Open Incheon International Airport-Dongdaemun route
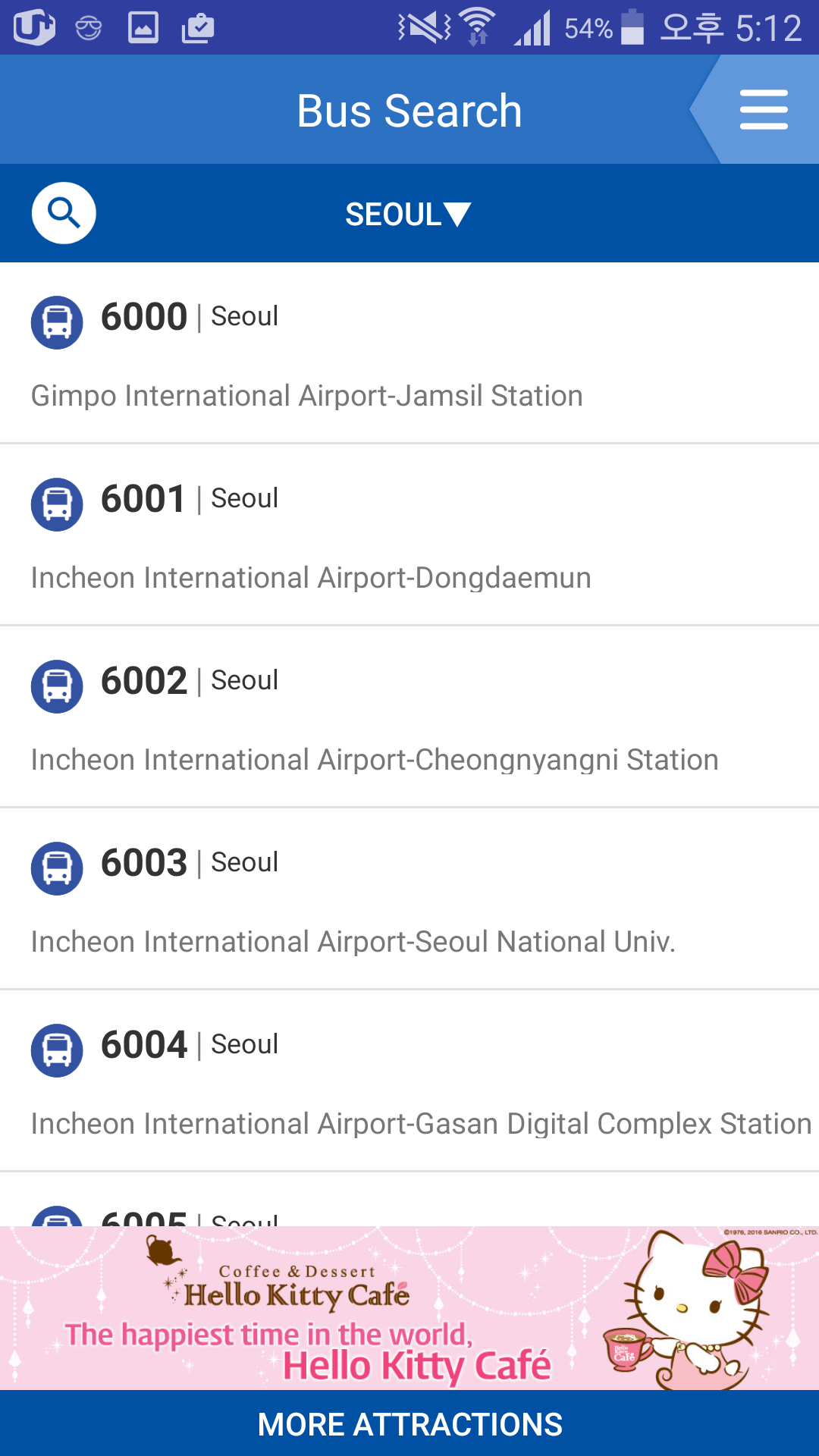The height and width of the screenshot is (1456, 819). (x=311, y=578)
